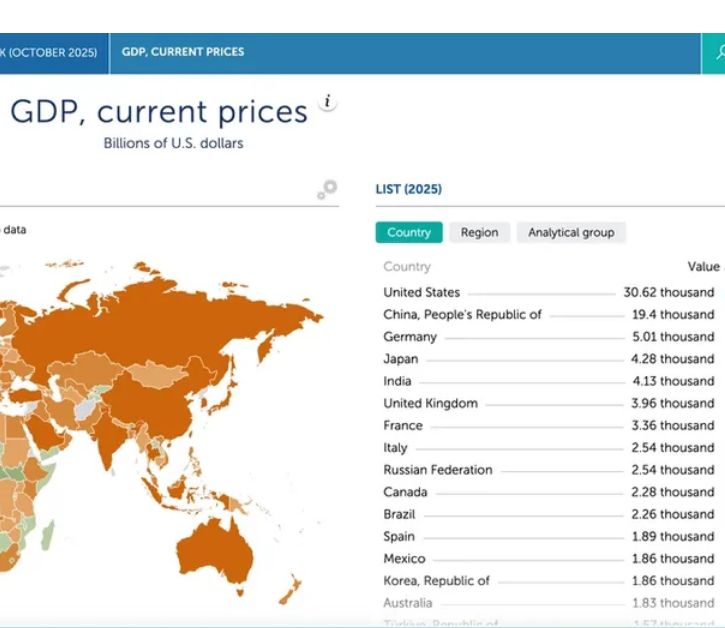This screenshot has width=725, height=628.
Task: Choose Brazil from the country list
Action: click(400, 514)
